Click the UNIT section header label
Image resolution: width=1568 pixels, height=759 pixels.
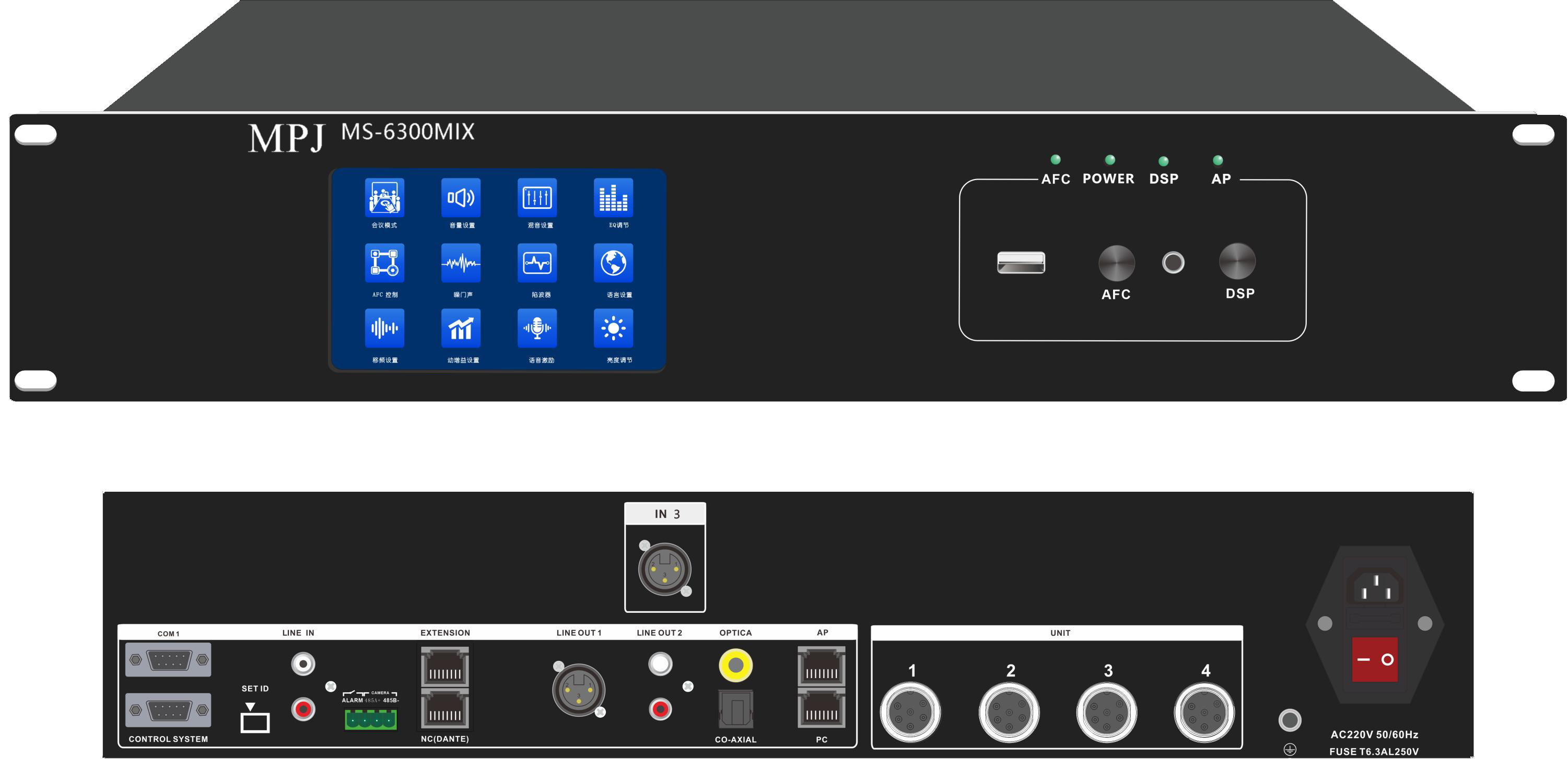[x=1060, y=633]
